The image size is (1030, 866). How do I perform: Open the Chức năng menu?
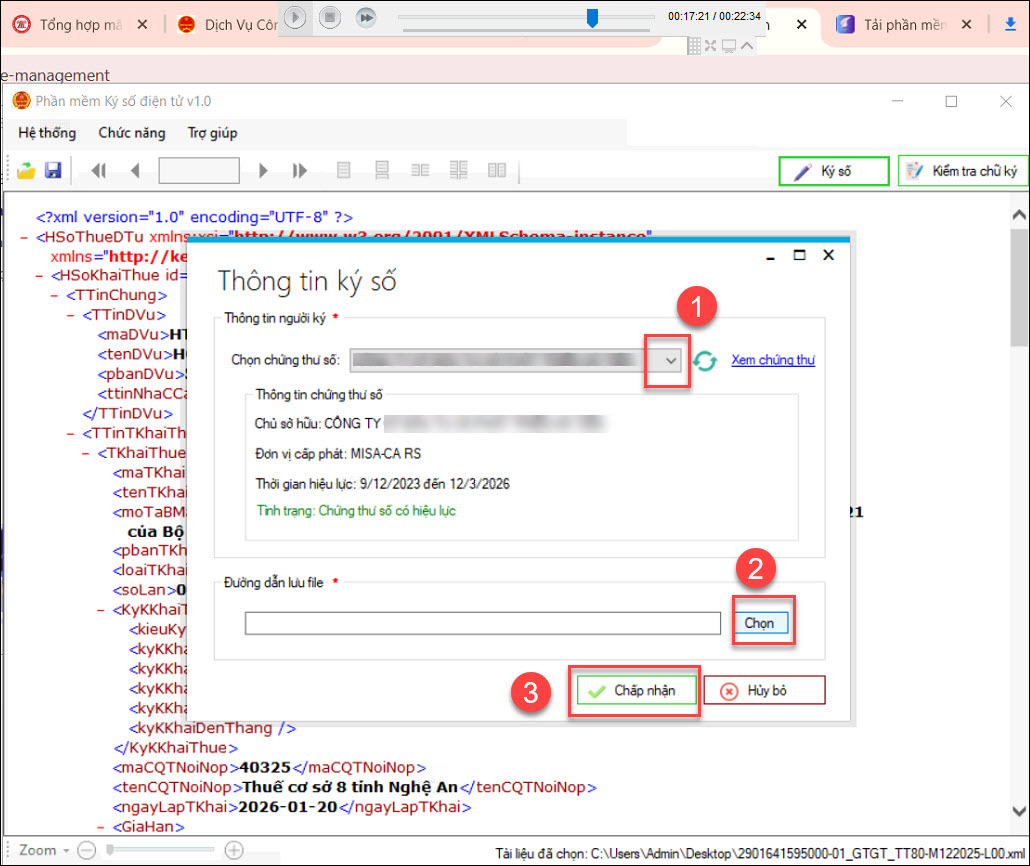132,133
